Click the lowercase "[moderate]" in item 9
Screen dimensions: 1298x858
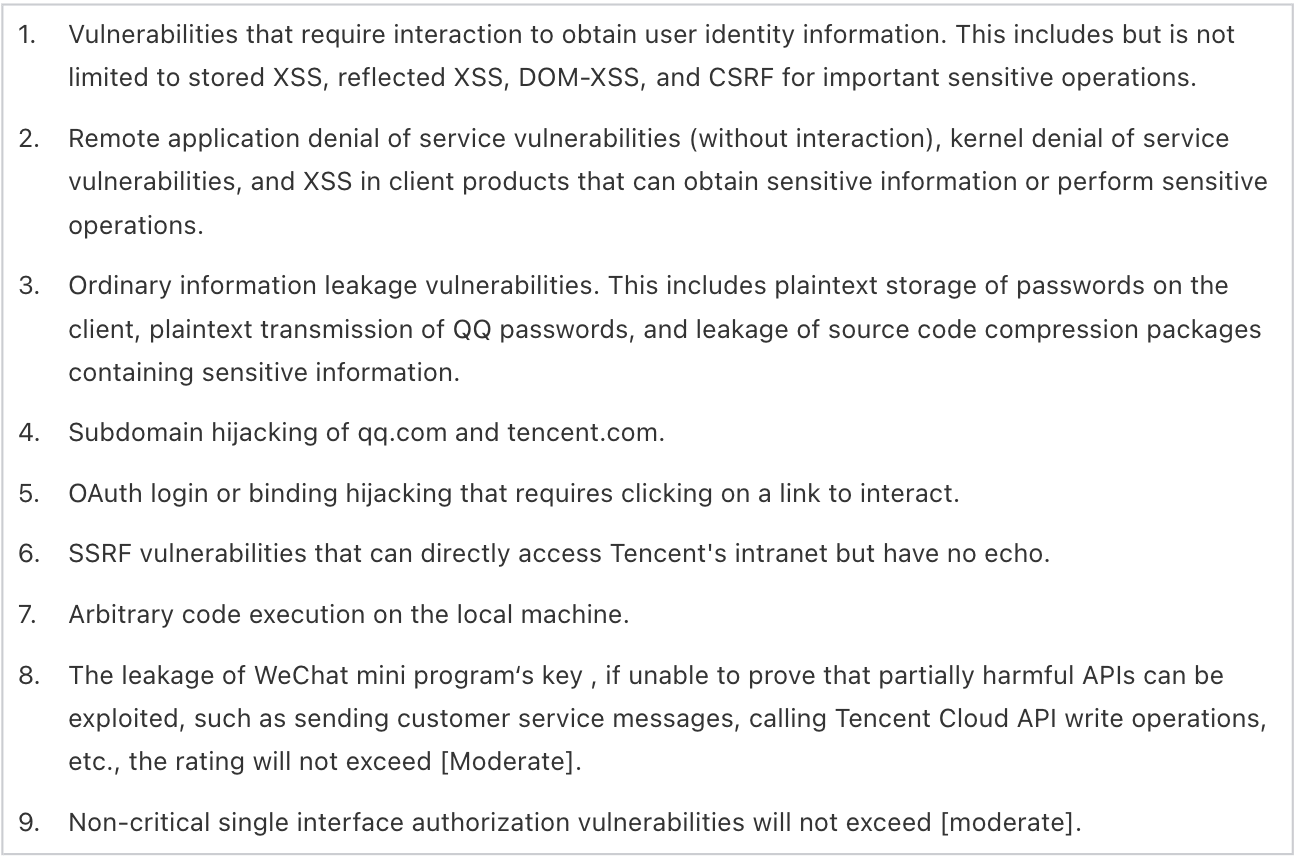(1011, 824)
